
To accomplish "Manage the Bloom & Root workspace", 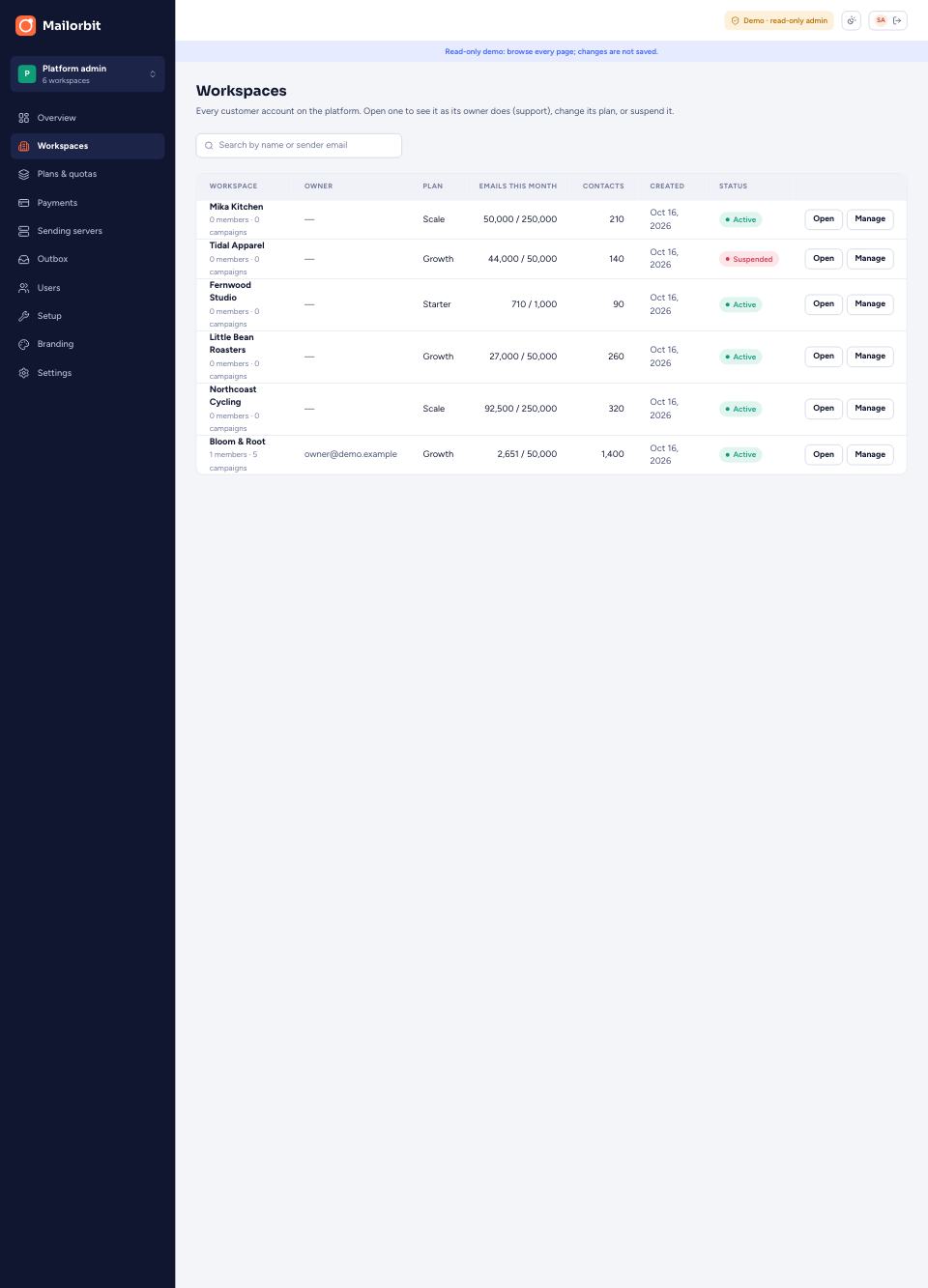I will 870,454.
